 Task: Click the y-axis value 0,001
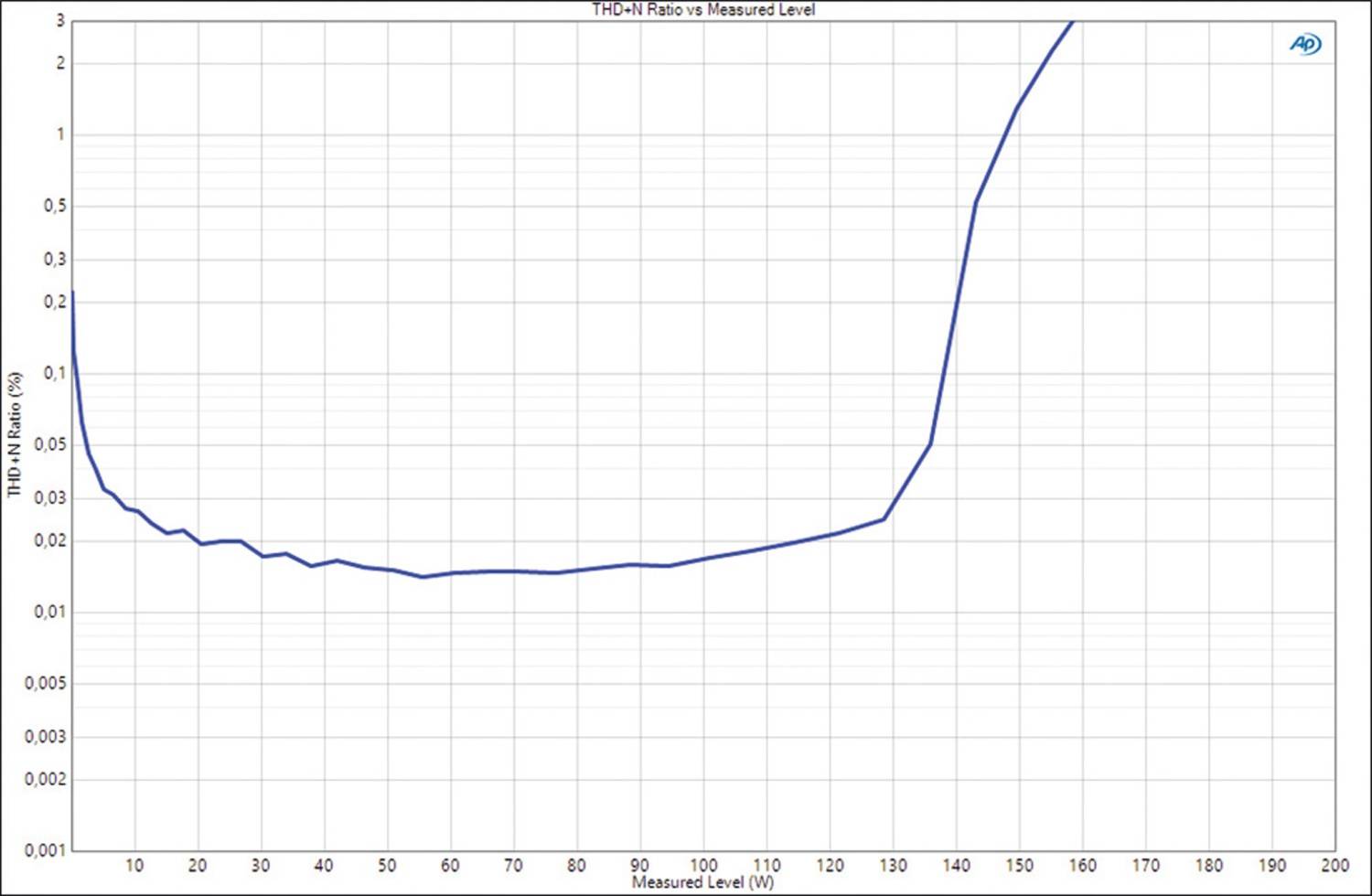tap(46, 850)
